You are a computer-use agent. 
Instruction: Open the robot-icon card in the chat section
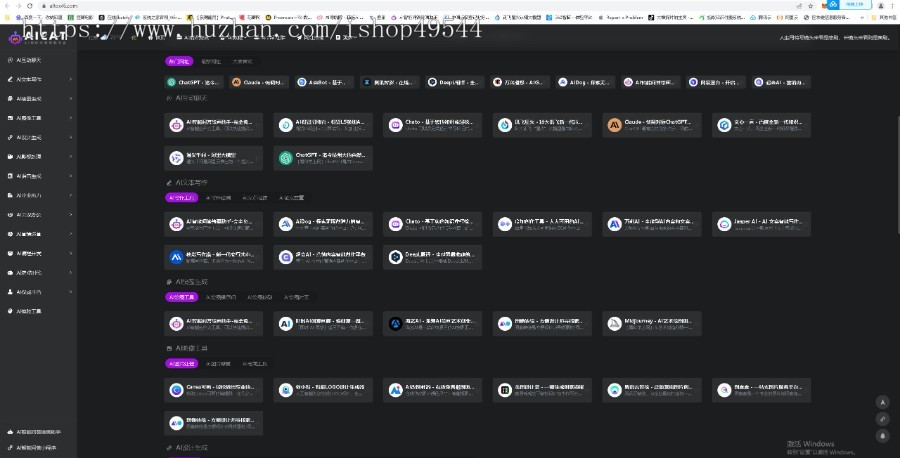pyautogui.click(x=214, y=125)
